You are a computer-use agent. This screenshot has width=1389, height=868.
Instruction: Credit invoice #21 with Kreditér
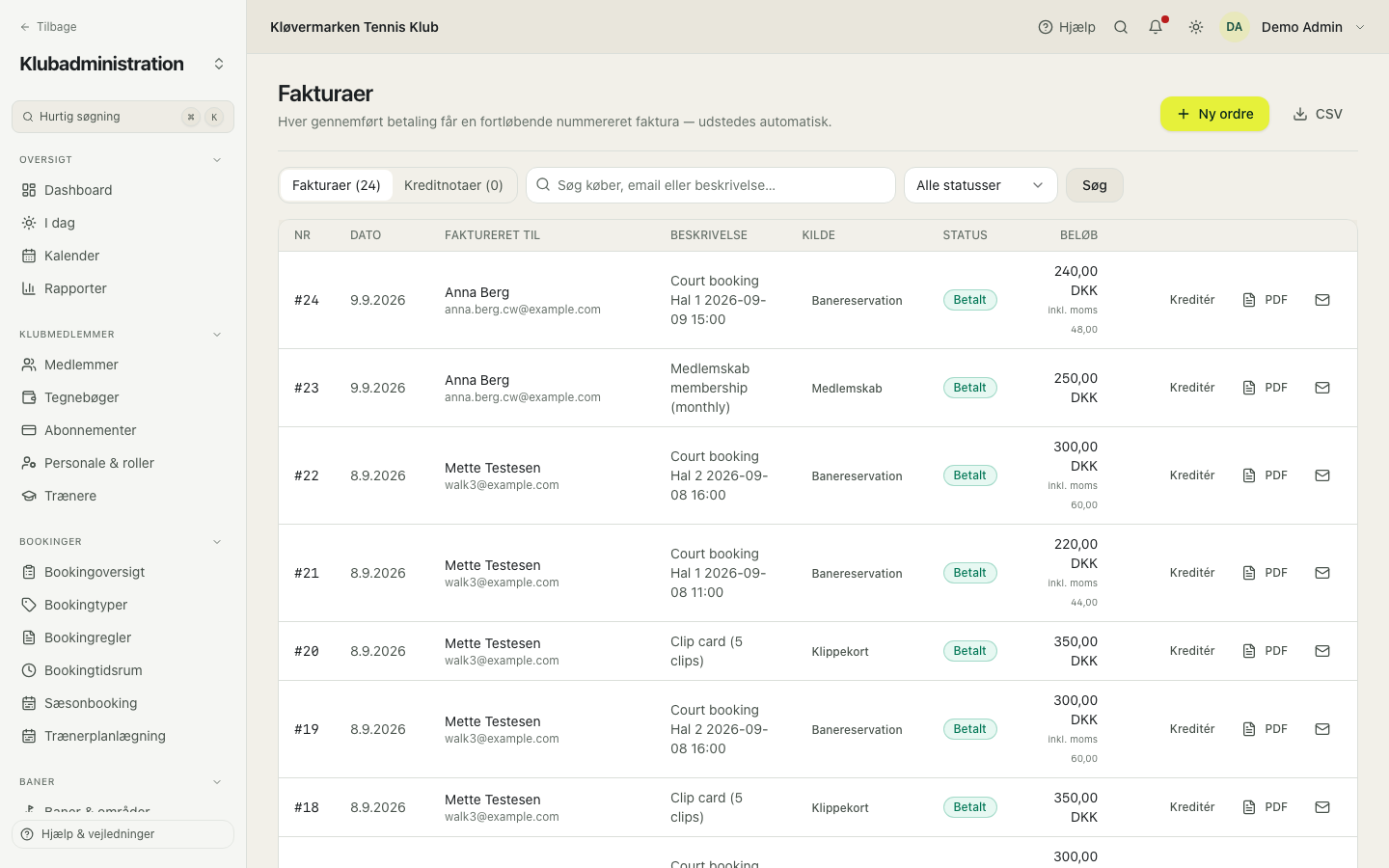[x=1192, y=573]
